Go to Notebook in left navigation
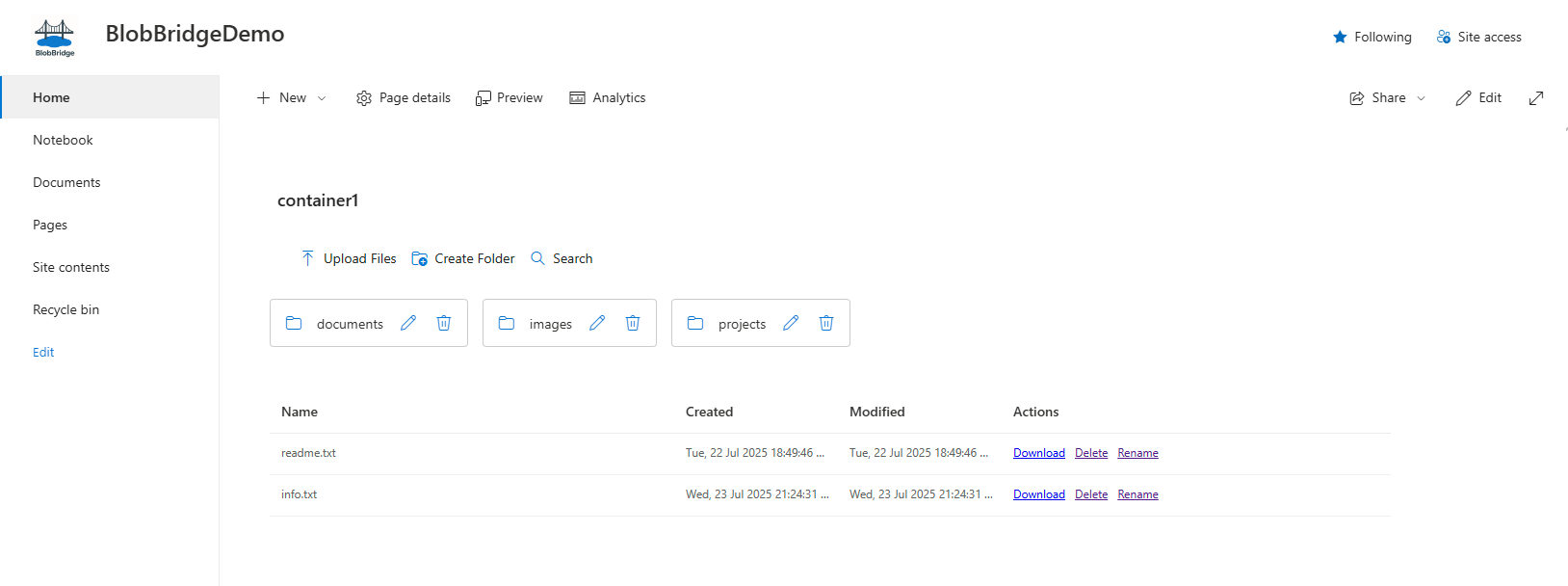The image size is (1568, 586). coord(63,140)
